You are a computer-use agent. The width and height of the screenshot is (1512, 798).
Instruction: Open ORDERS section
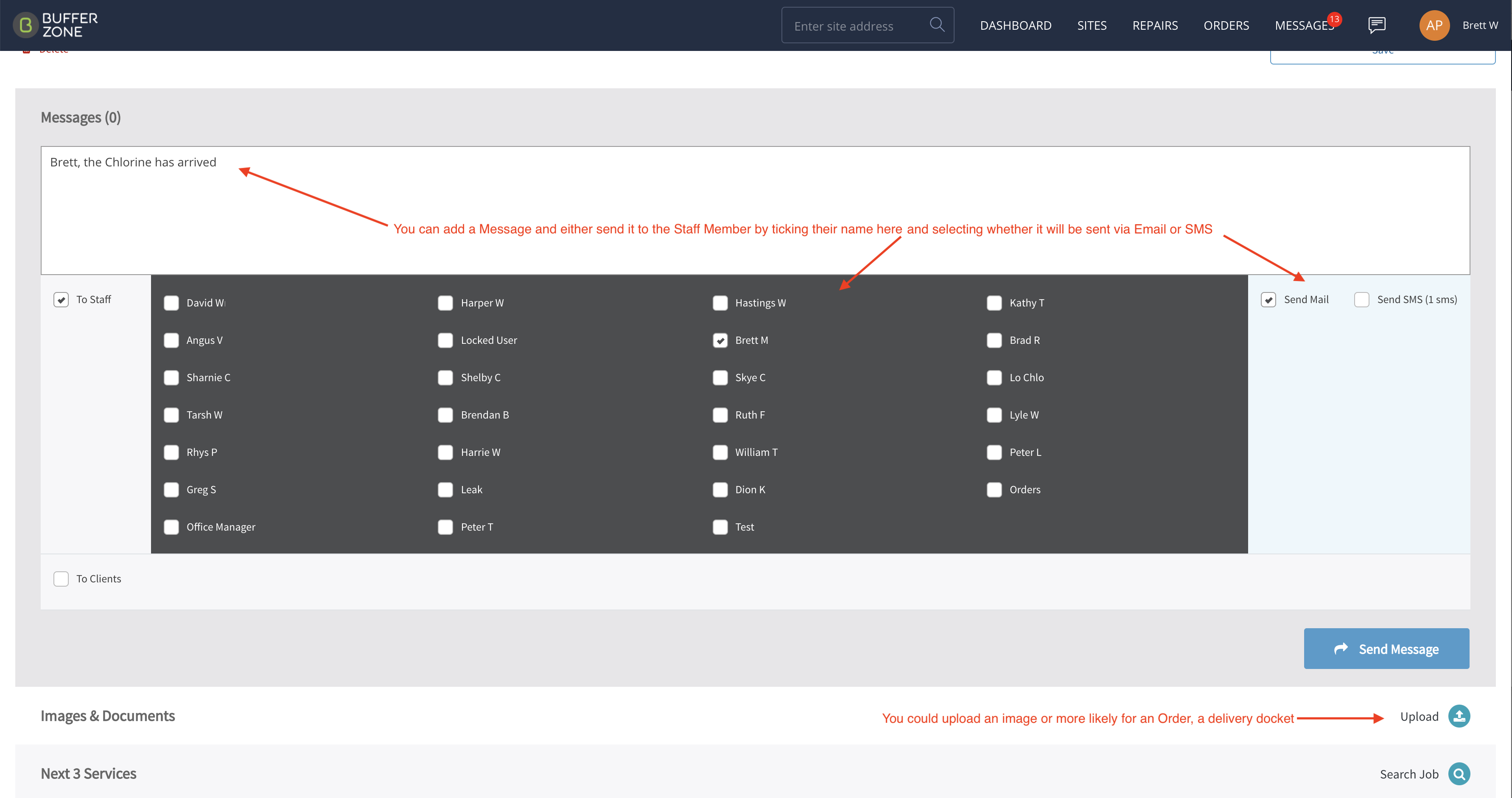coord(1226,25)
